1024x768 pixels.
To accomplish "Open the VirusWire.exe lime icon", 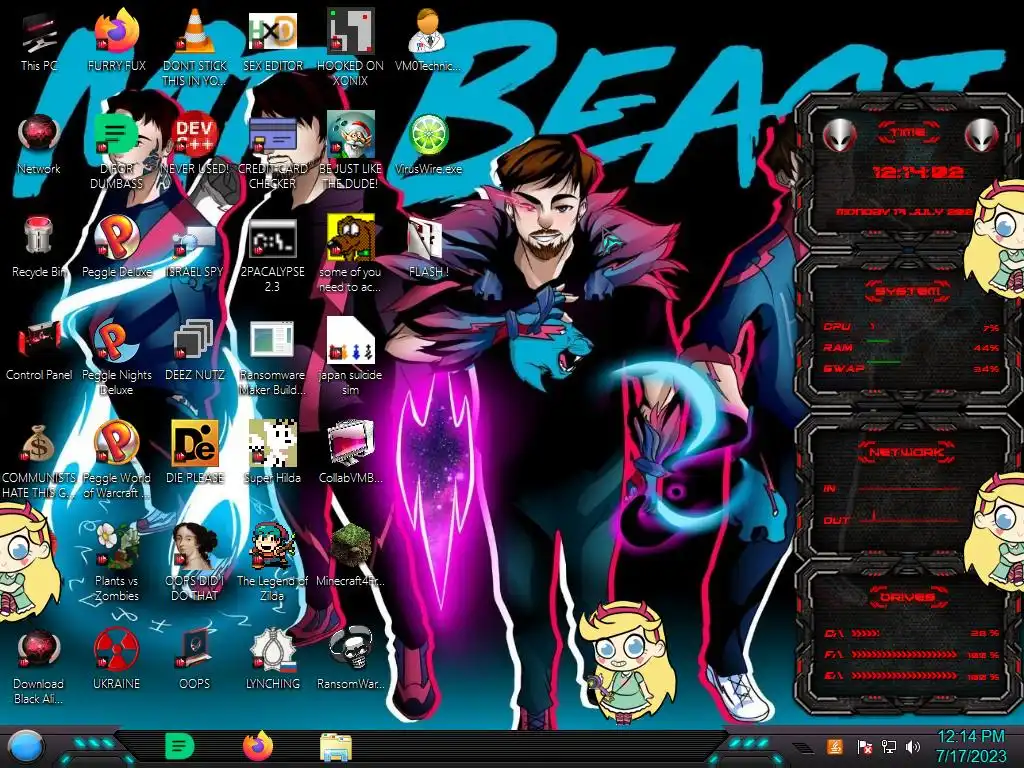I will point(428,135).
